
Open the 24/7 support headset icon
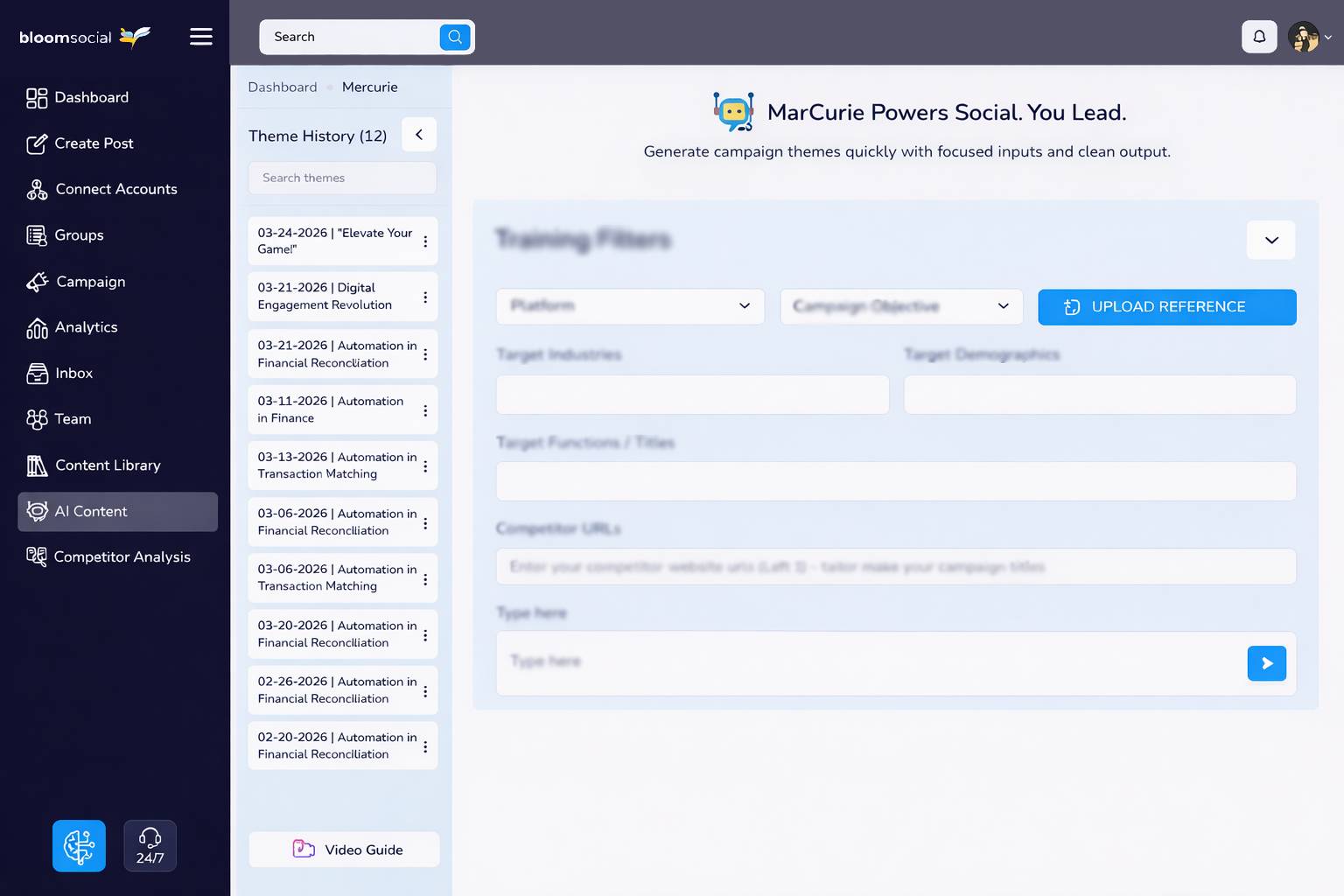pyautogui.click(x=150, y=845)
